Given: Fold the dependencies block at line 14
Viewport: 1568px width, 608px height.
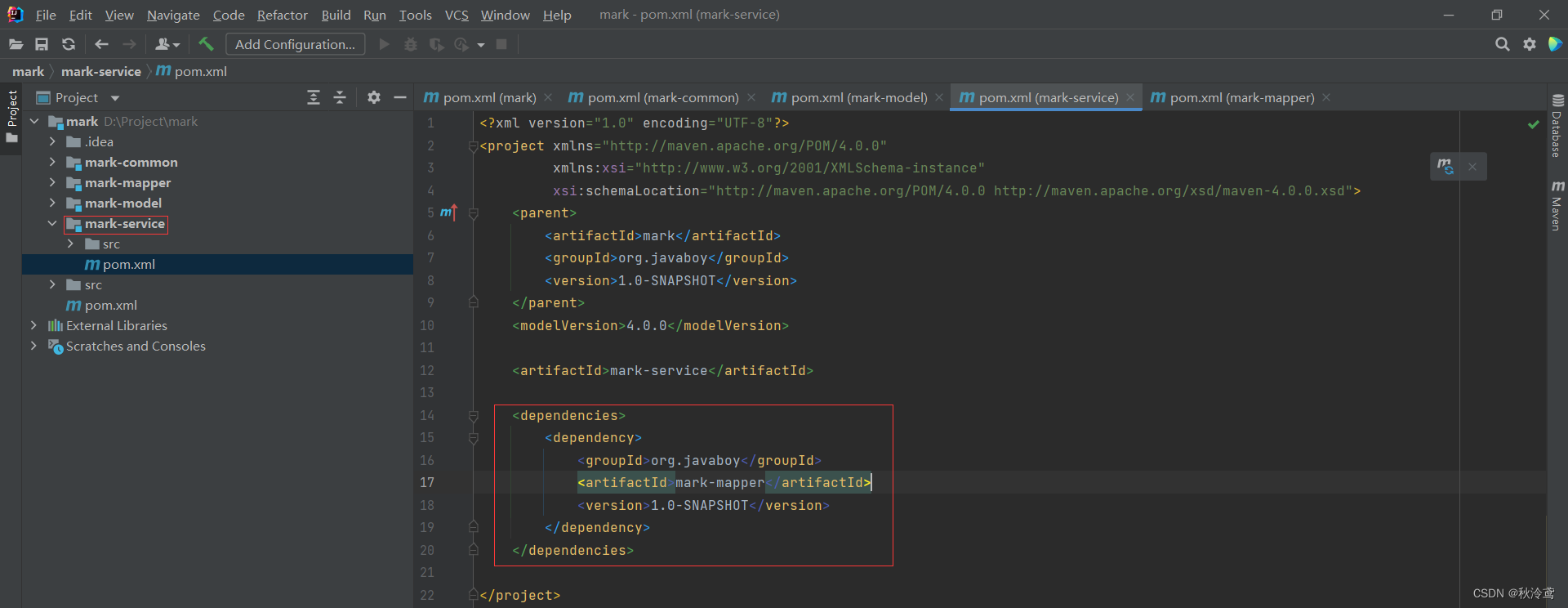Looking at the screenshot, I should coord(473,416).
